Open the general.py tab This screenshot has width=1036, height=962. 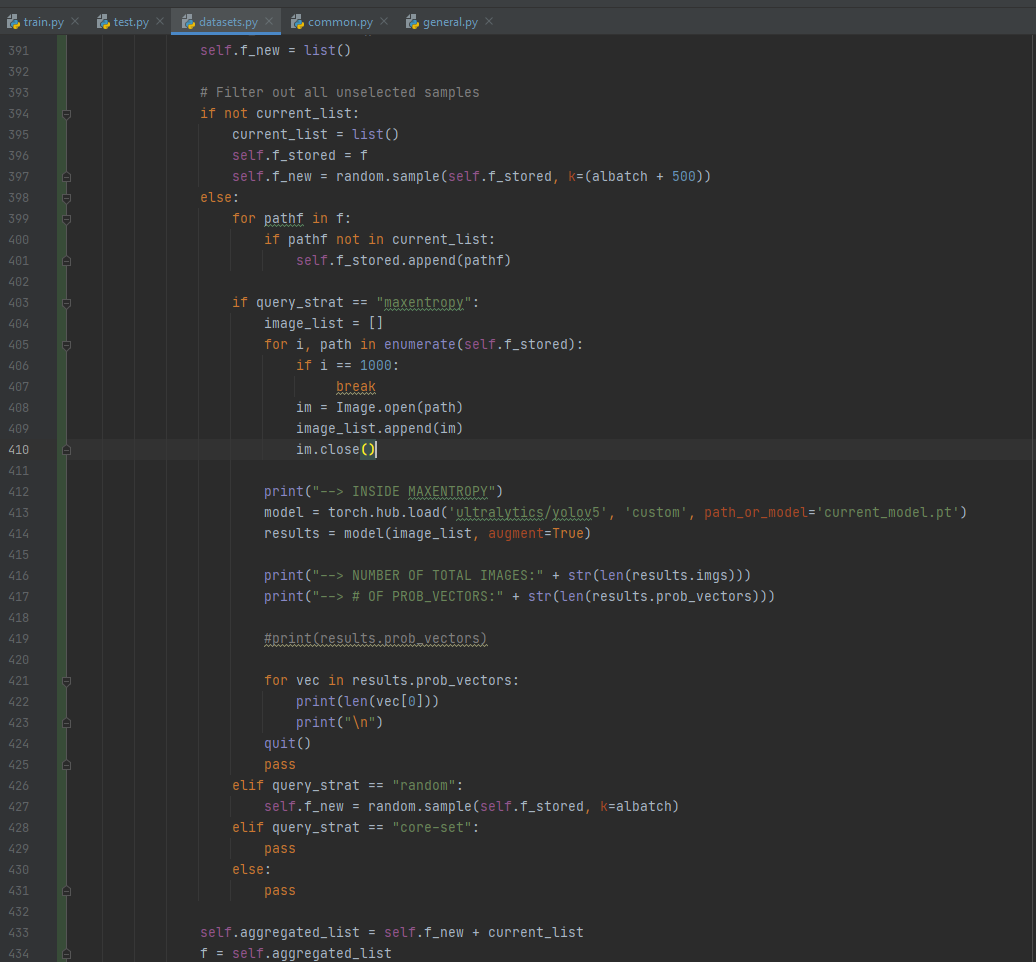(450, 22)
